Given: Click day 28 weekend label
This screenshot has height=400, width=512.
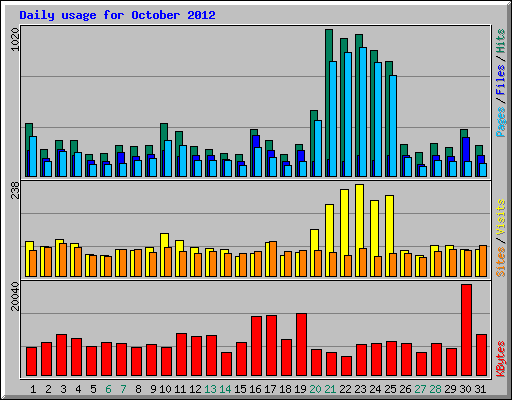Looking at the screenshot, I should point(435,389).
